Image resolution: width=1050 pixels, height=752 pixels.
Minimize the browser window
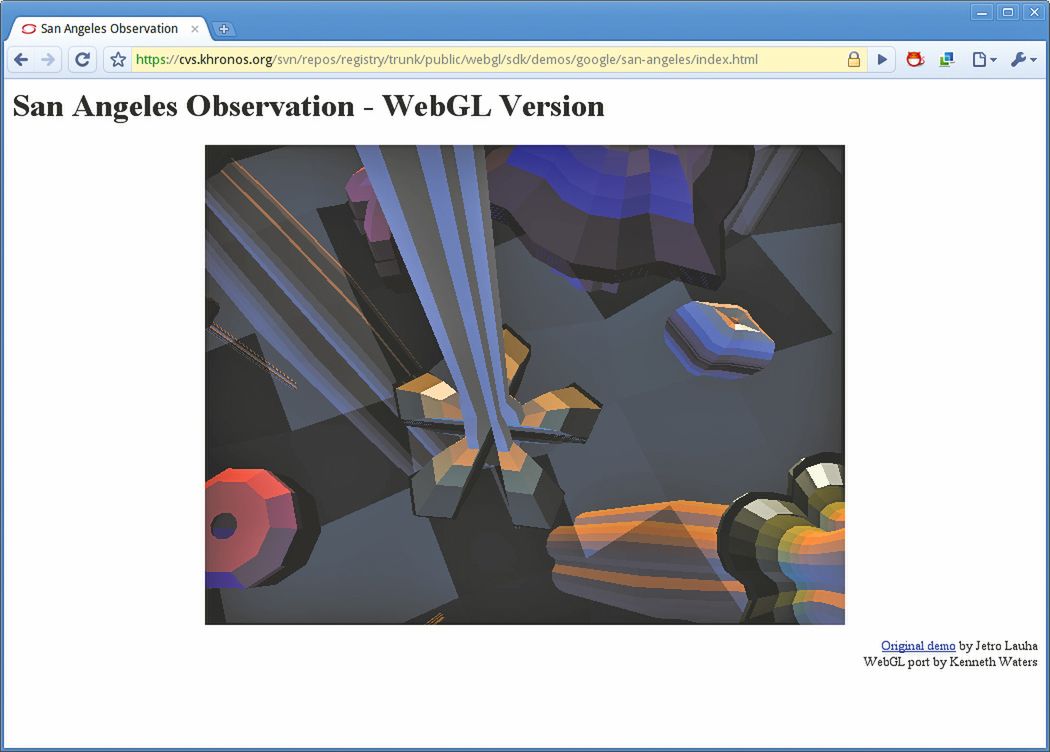[x=981, y=12]
